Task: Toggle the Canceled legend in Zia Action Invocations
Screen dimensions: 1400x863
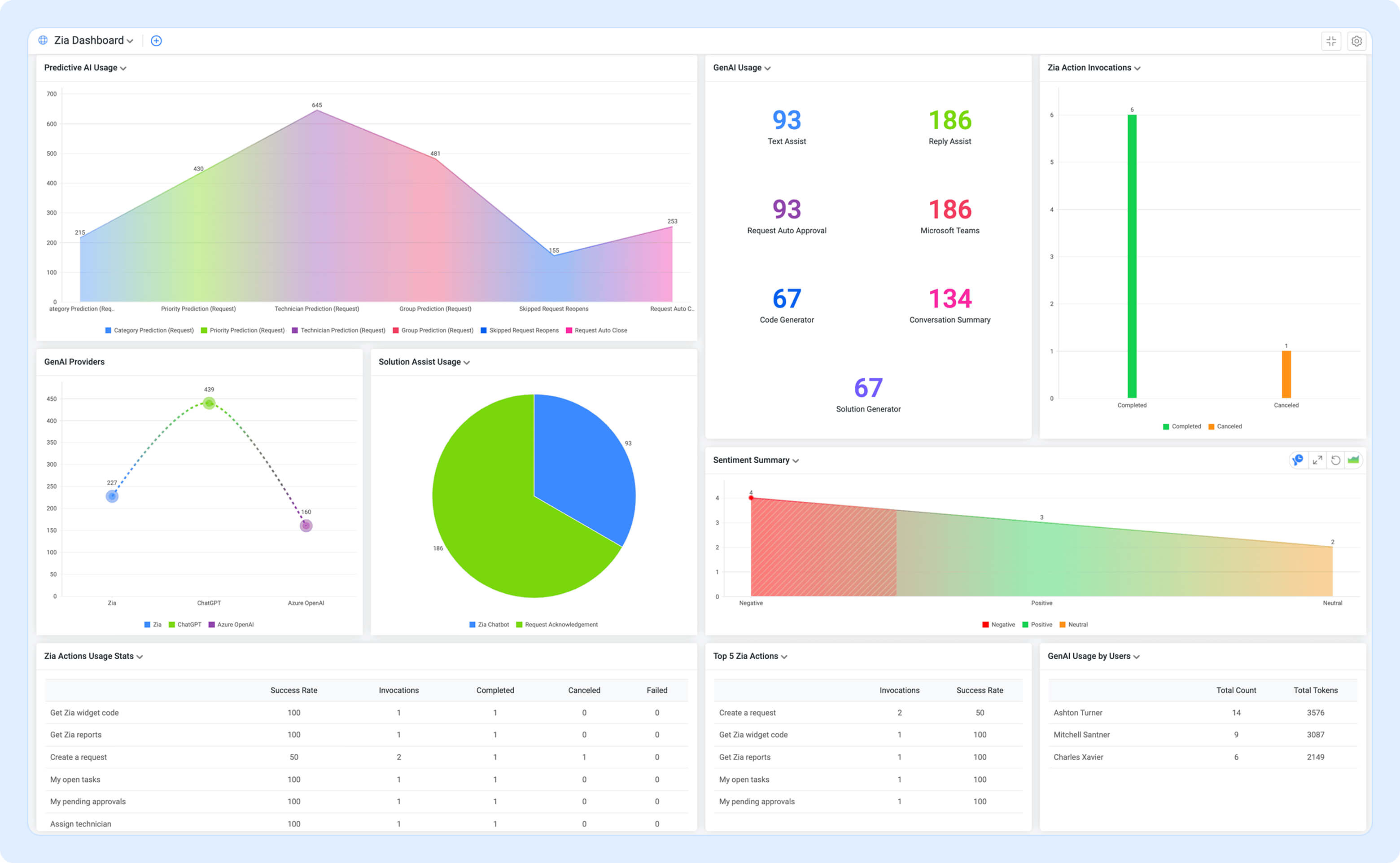Action: (1225, 426)
